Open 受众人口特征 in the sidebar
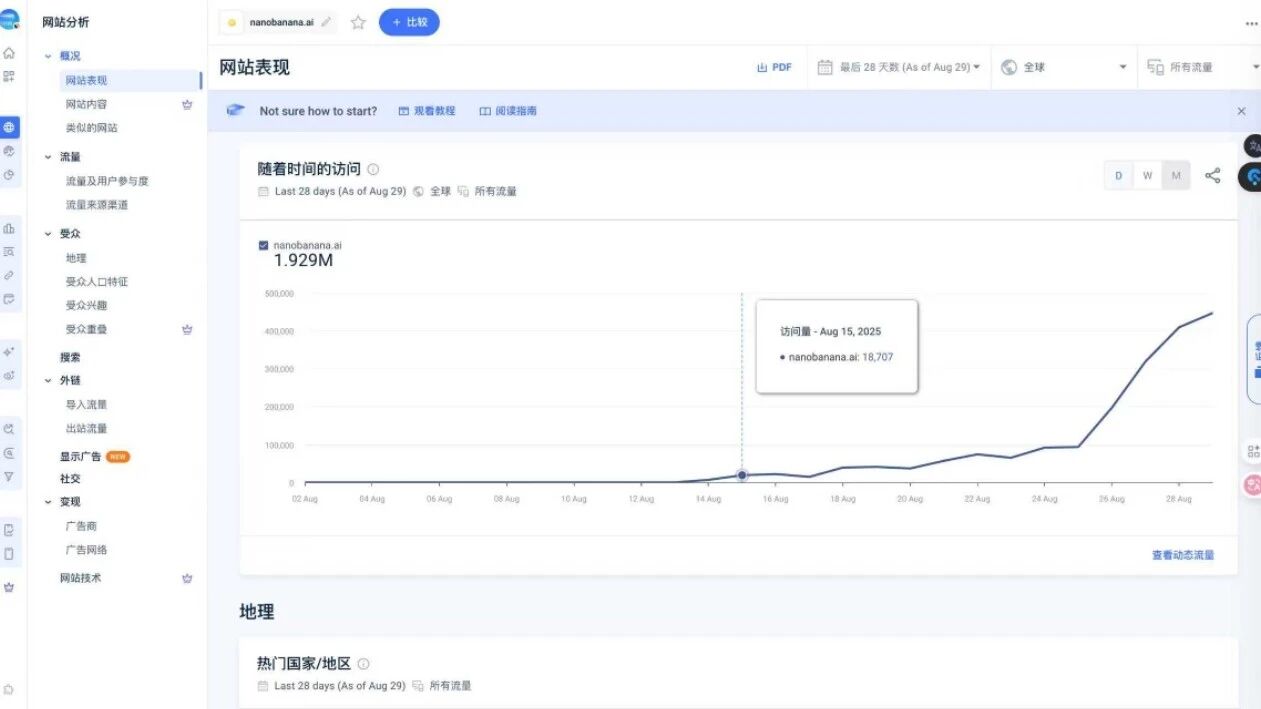Viewport: 1261px width, 709px height. coord(97,282)
